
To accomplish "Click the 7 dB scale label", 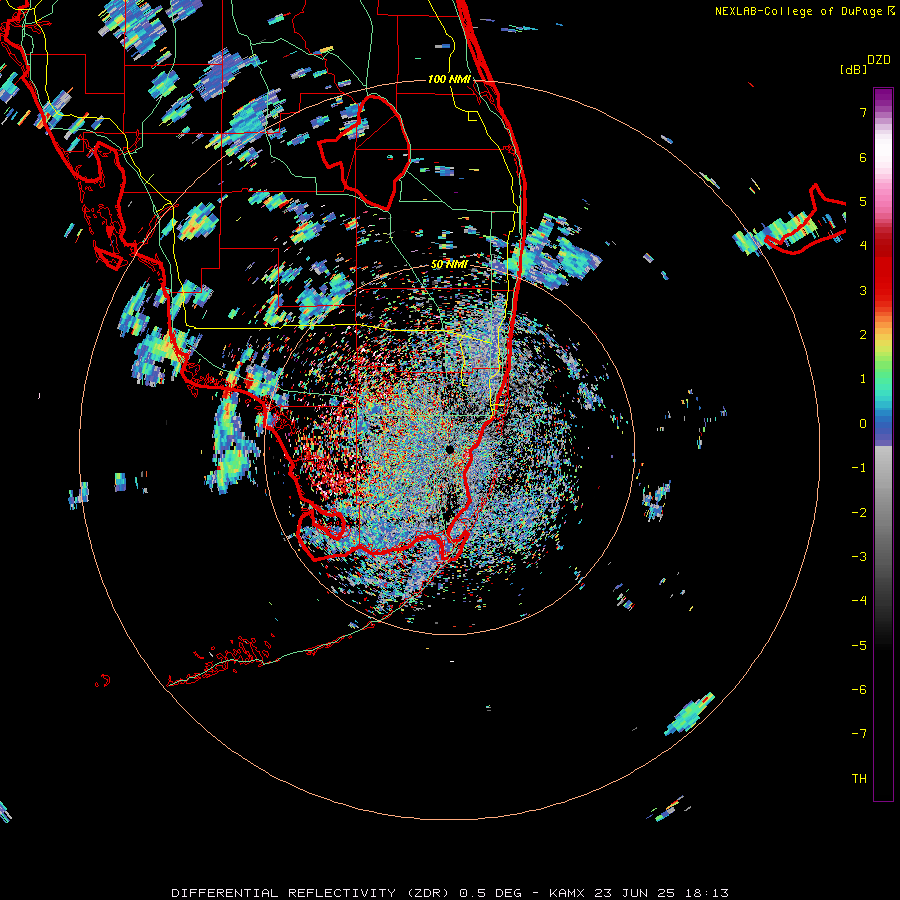I will pyautogui.click(x=863, y=112).
